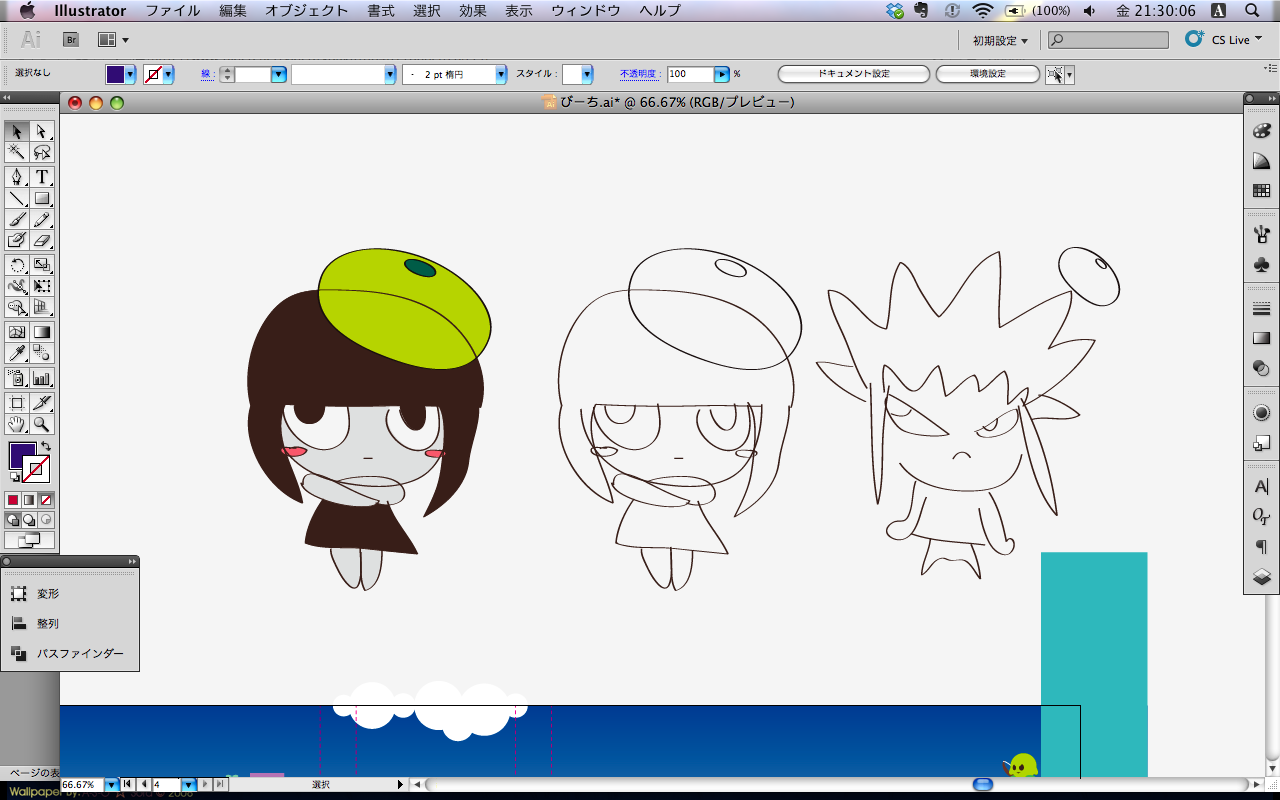Viewport: 1280px width, 800px height.
Task: Select the Line Segment tool
Action: [x=17, y=198]
